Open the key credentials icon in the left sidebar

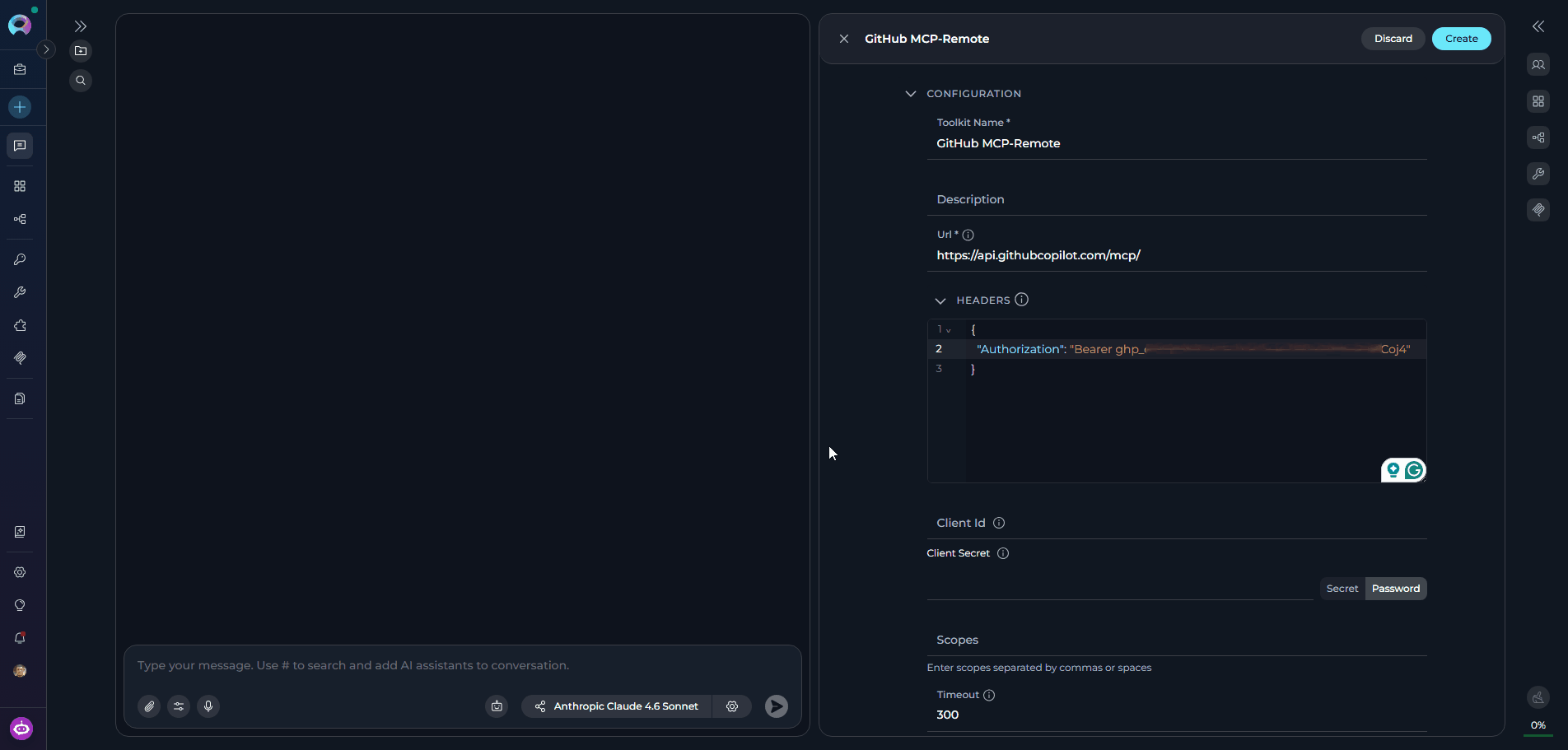[20, 259]
